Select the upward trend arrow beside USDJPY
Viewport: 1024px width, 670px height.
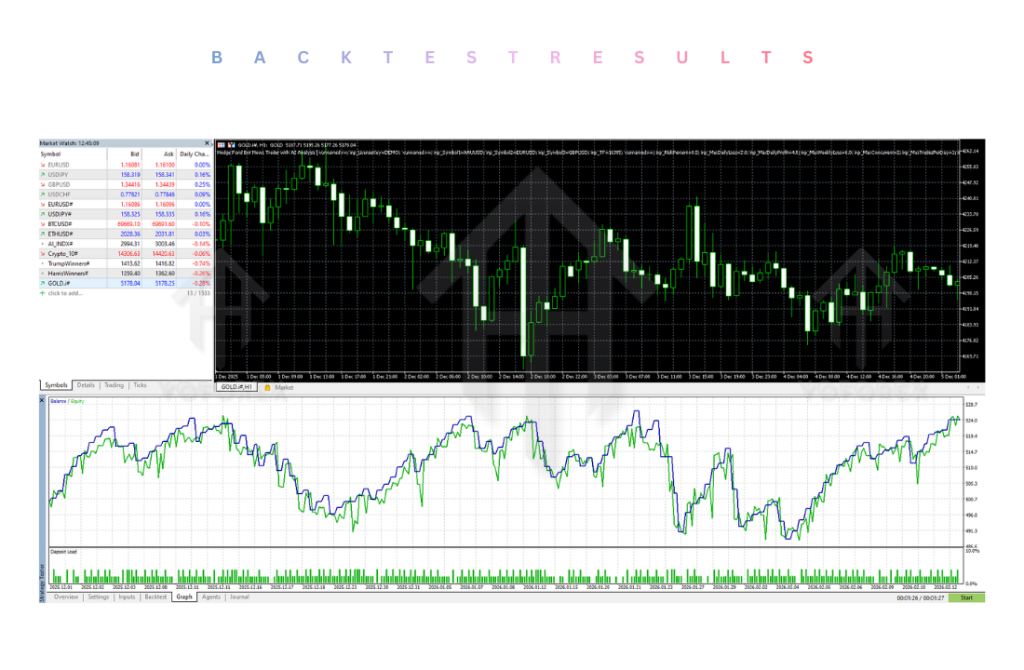(x=43, y=174)
